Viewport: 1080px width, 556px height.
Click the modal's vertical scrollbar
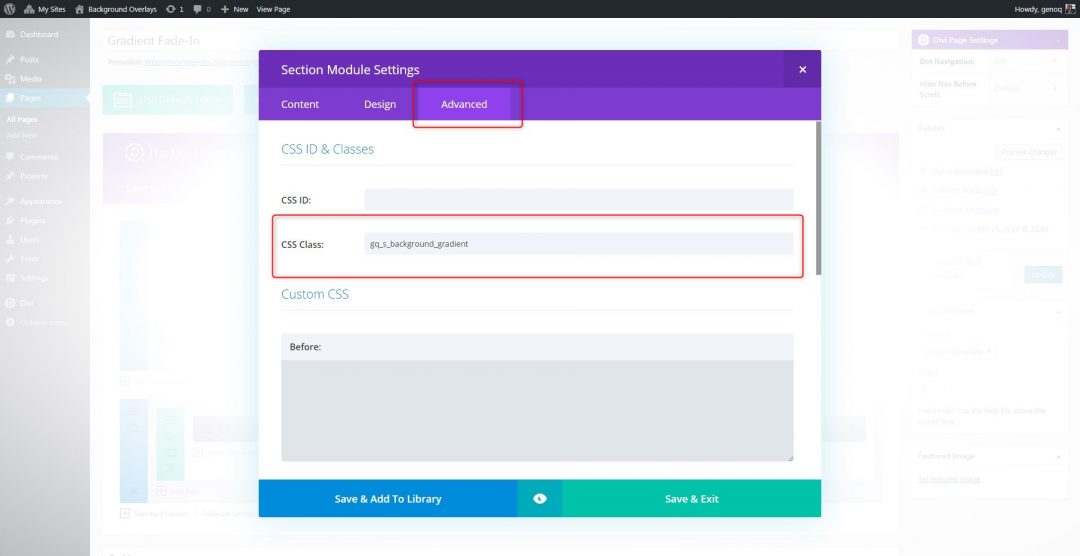coord(817,200)
